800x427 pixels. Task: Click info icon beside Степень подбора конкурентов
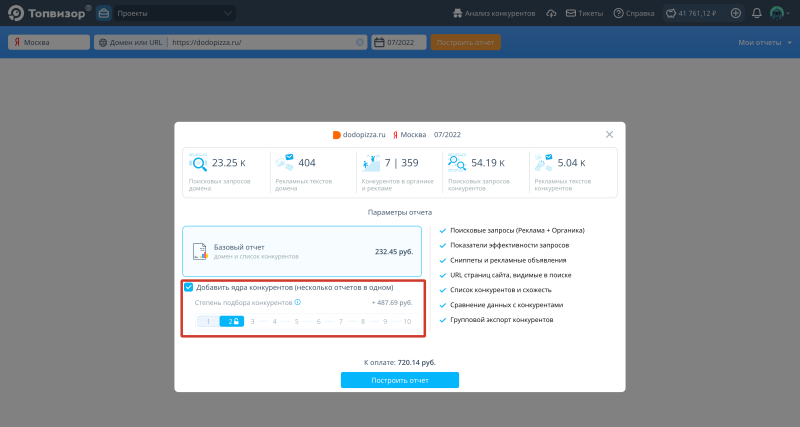click(298, 302)
